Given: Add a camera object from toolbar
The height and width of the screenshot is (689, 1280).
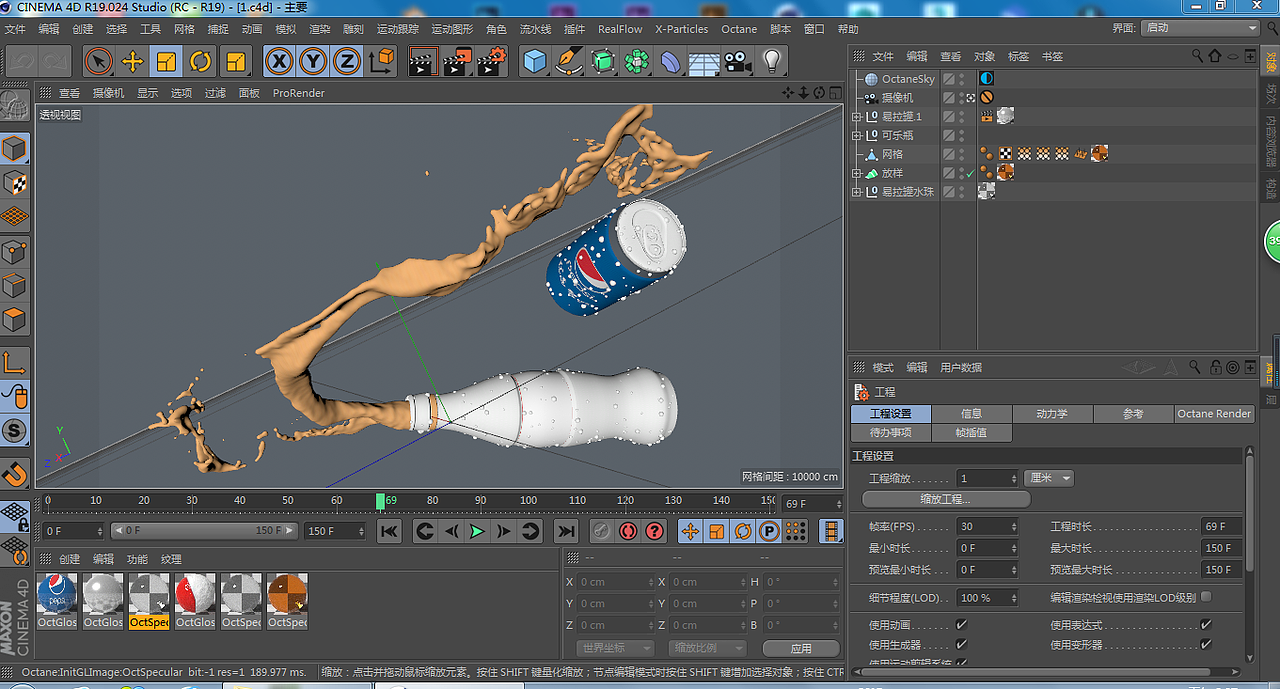Looking at the screenshot, I should [x=738, y=62].
